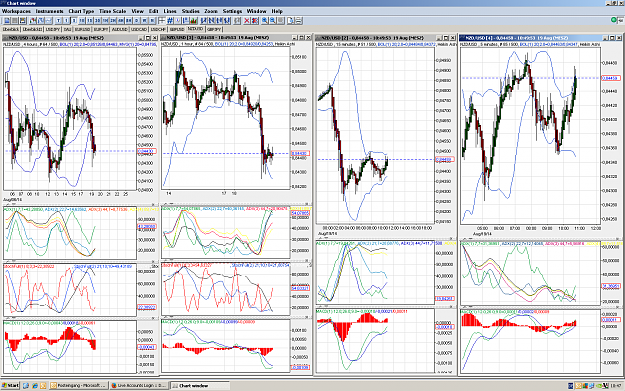Open the Window menu

coord(256,11)
